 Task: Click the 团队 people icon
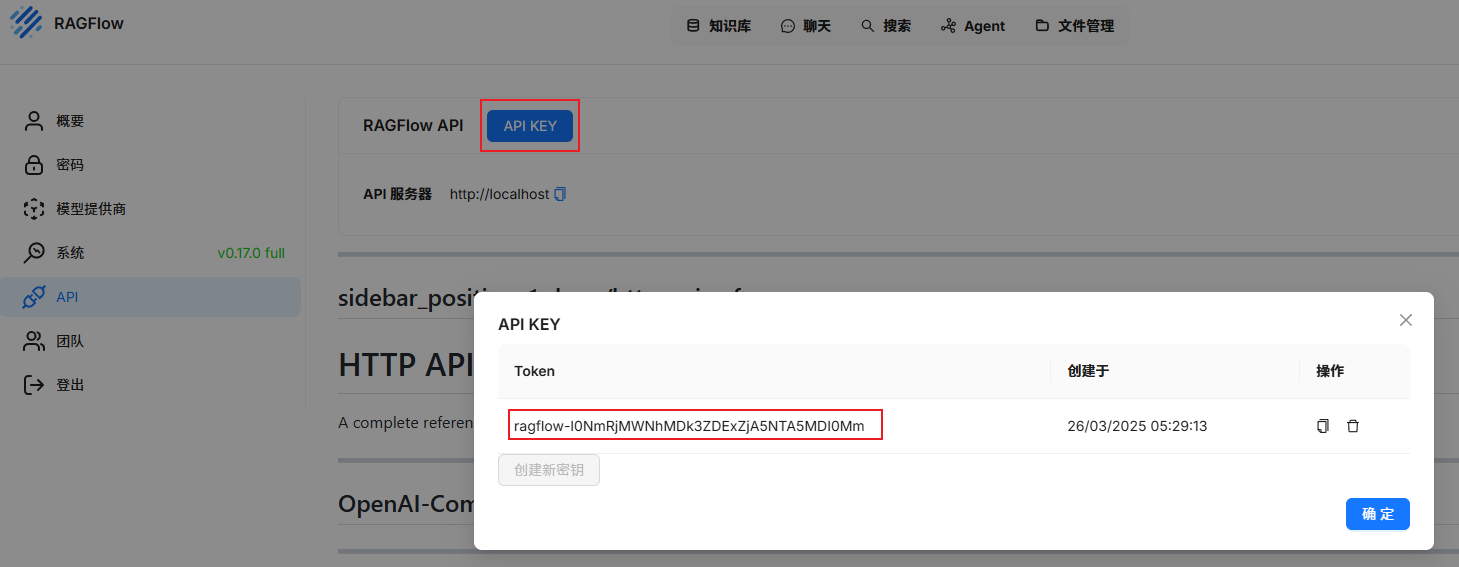35,341
